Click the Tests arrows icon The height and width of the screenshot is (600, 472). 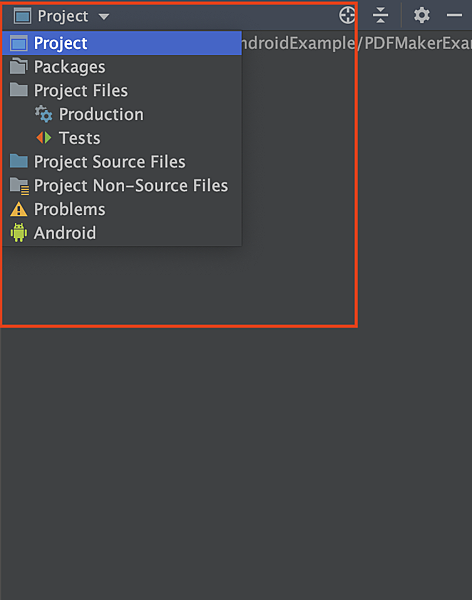44,138
